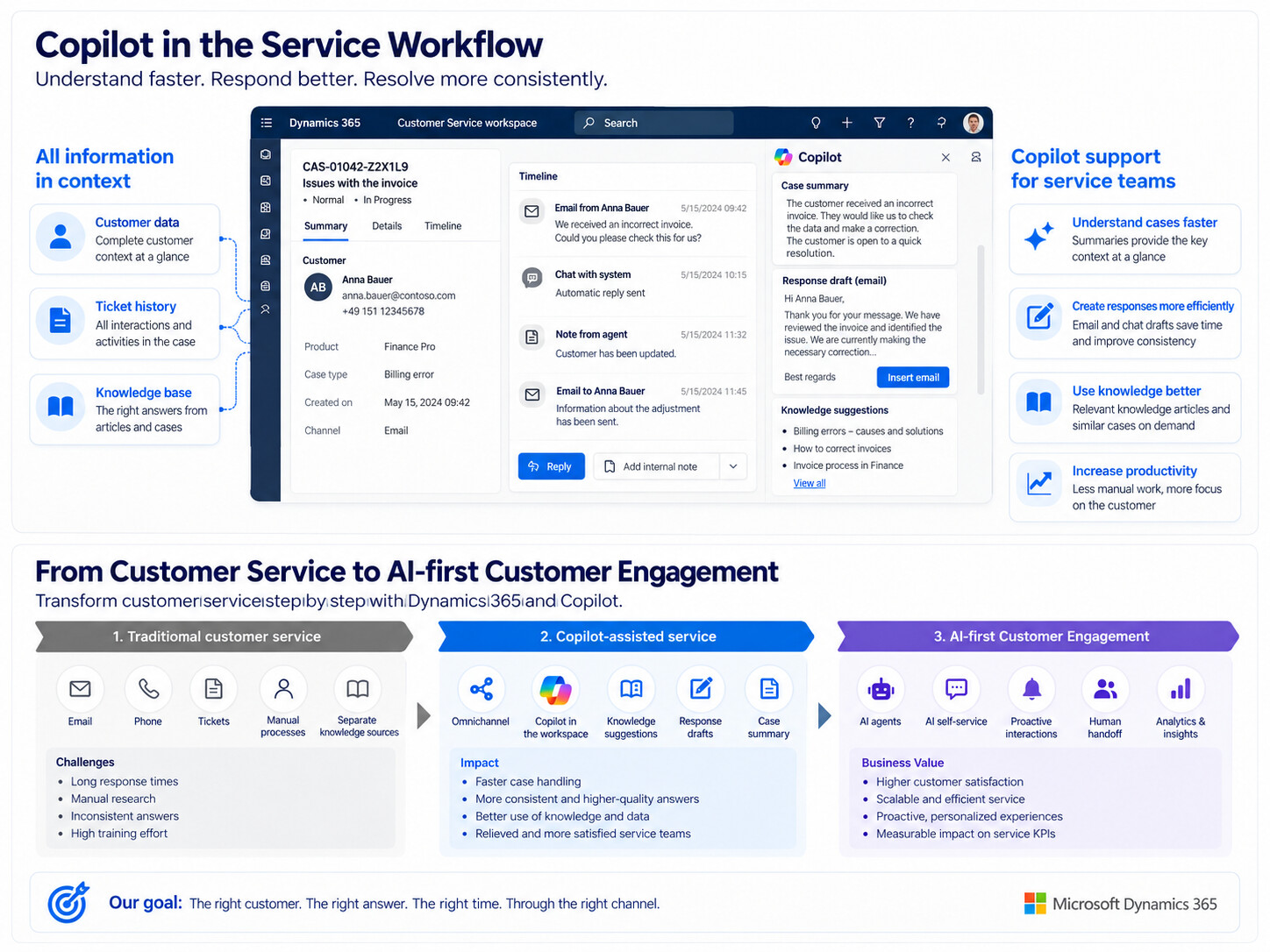Expand the dropdown next to Add internal note
Screen dimensions: 1270x952
point(733,466)
